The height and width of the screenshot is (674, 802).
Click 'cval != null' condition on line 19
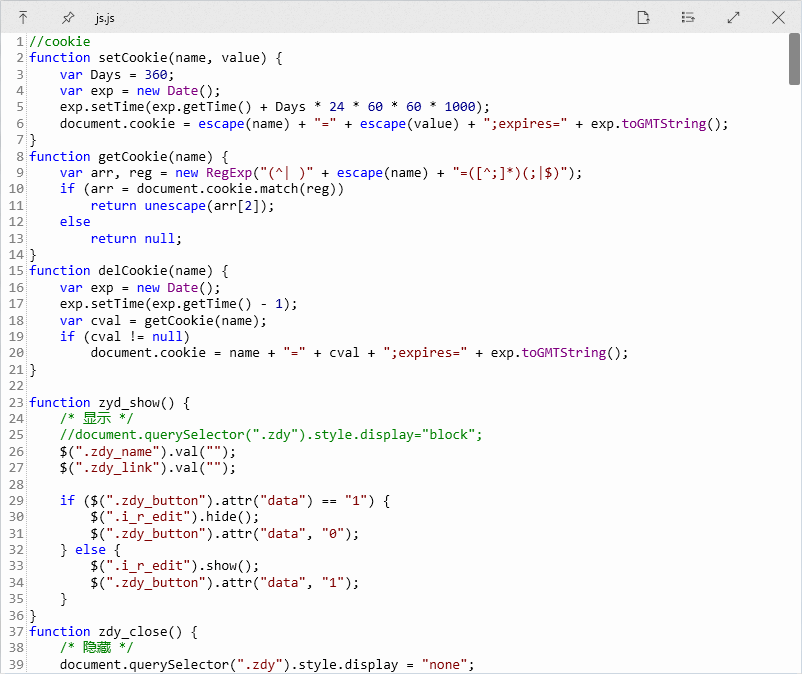pyautogui.click(x=137, y=337)
